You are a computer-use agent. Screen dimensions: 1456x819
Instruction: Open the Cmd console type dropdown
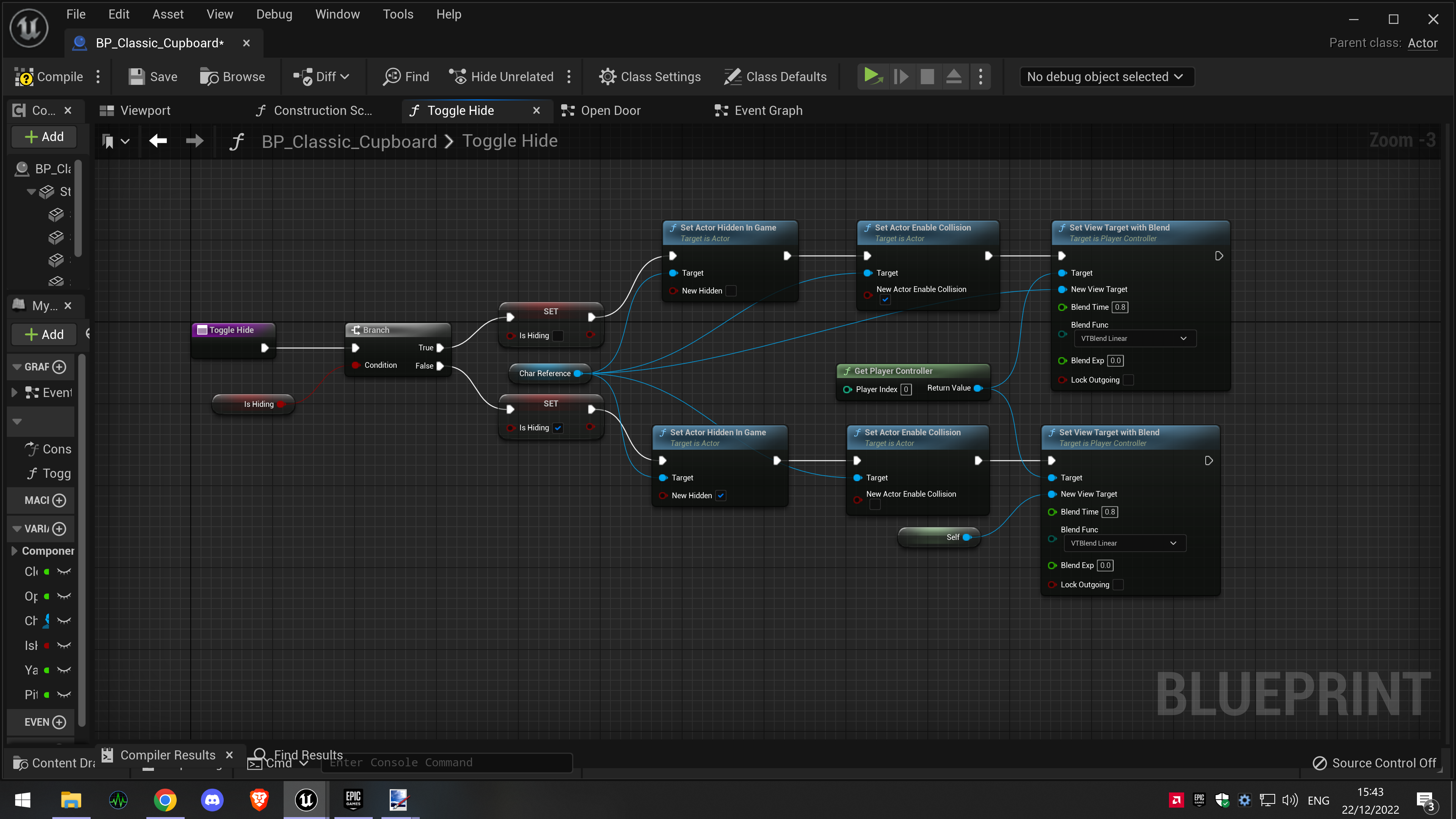point(278,763)
